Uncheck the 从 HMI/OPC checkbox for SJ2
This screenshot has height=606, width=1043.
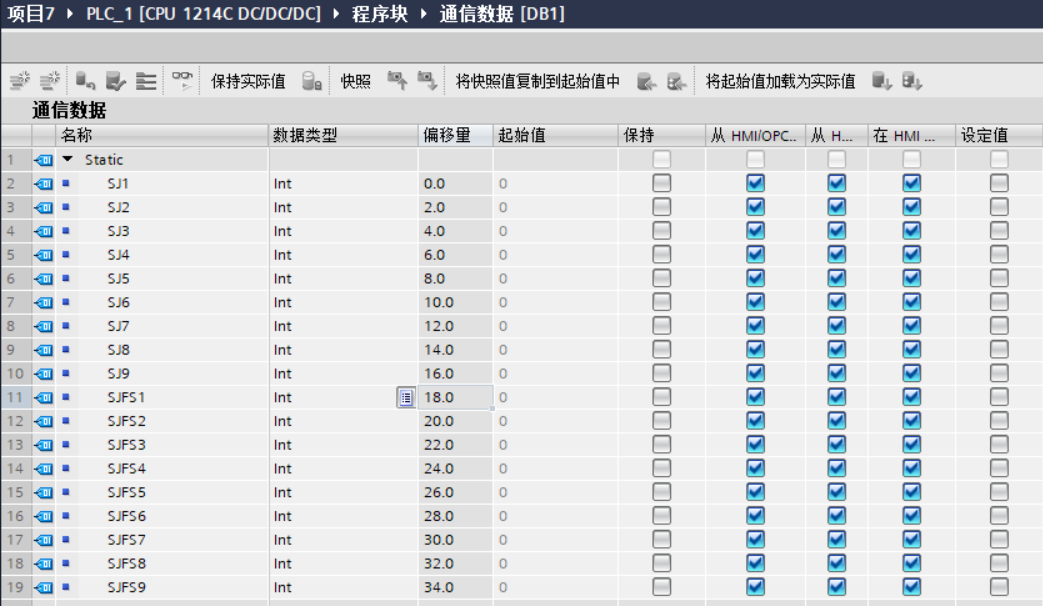click(x=755, y=207)
